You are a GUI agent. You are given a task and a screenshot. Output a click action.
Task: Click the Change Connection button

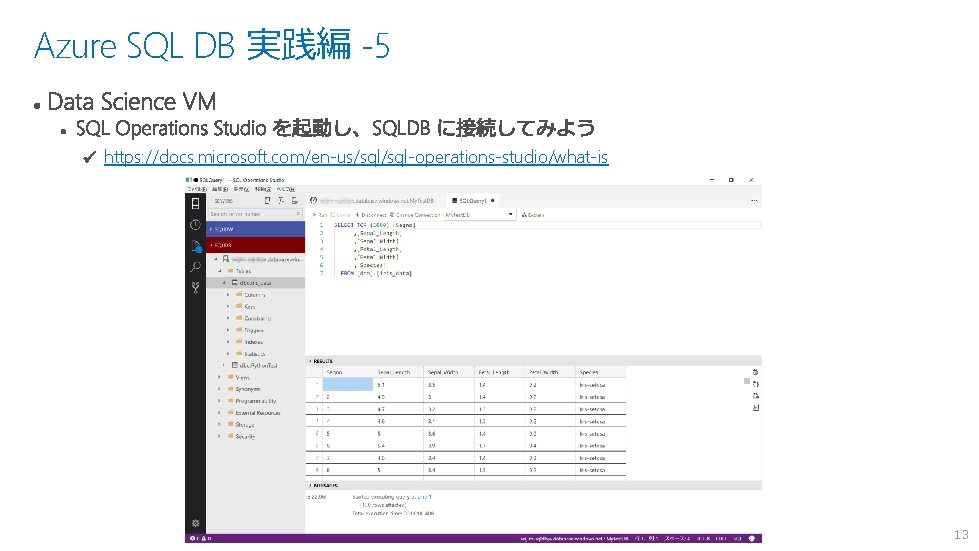(x=415, y=215)
